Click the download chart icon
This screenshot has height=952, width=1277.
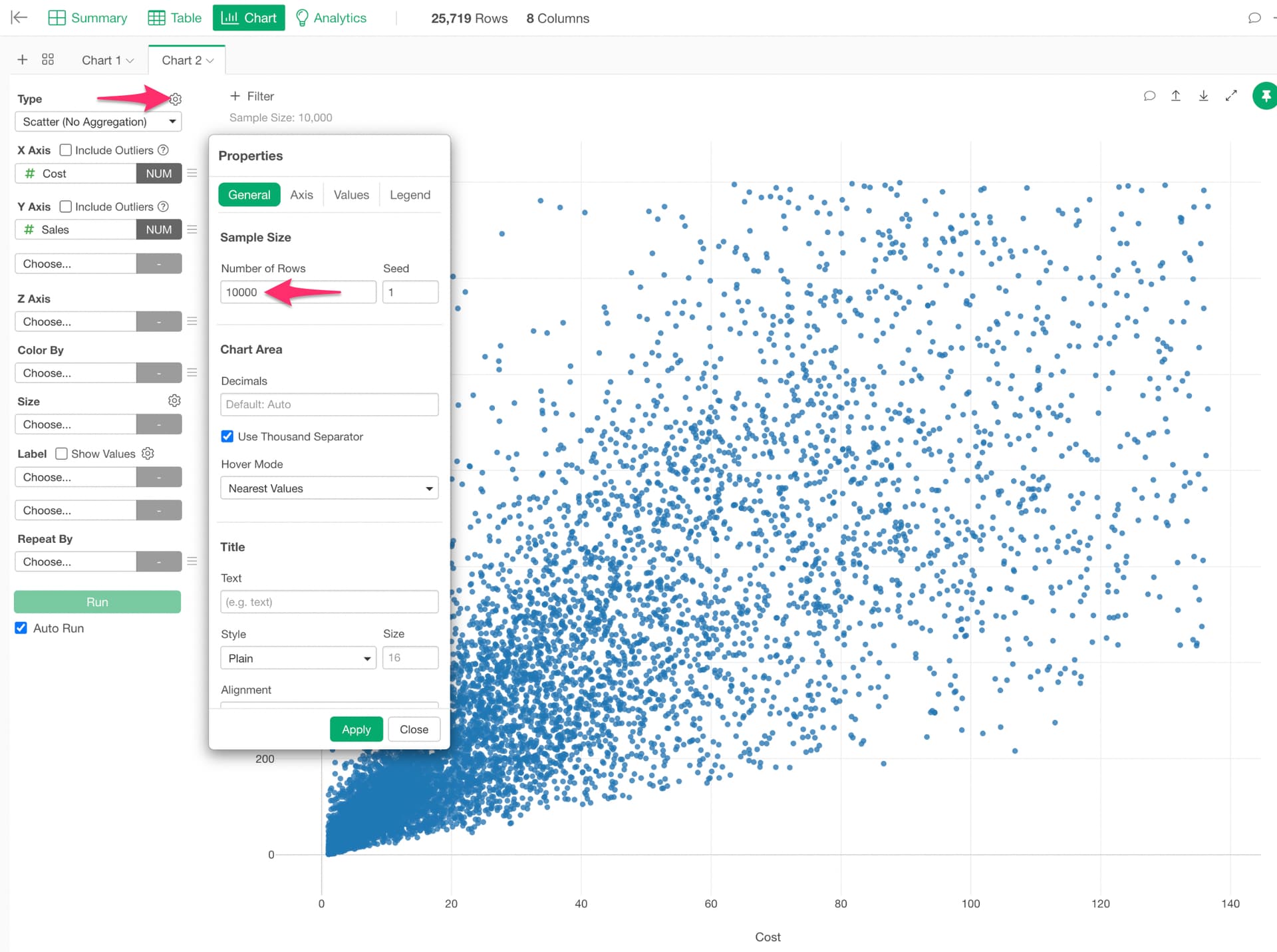1203,96
